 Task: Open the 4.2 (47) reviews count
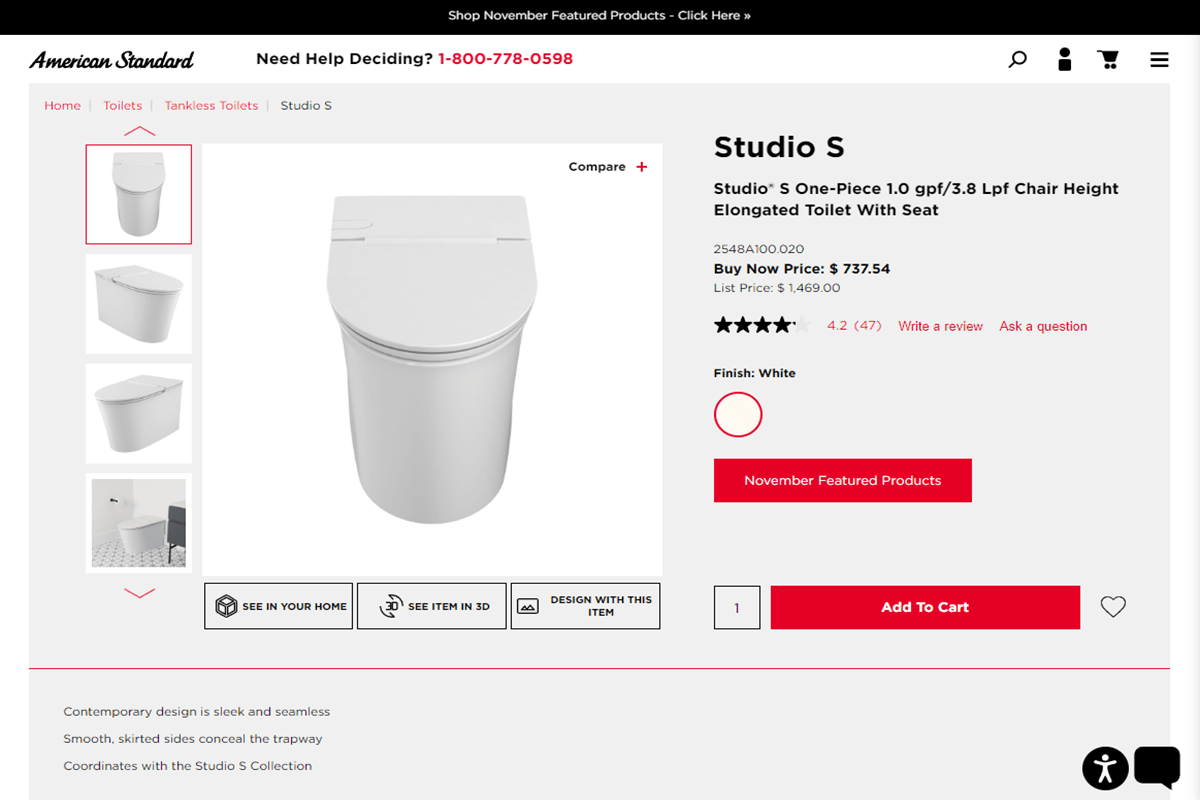coord(854,326)
